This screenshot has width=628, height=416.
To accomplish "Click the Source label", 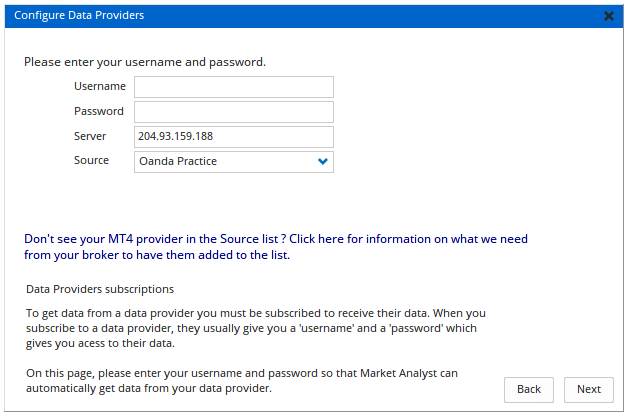I will tap(91, 160).
